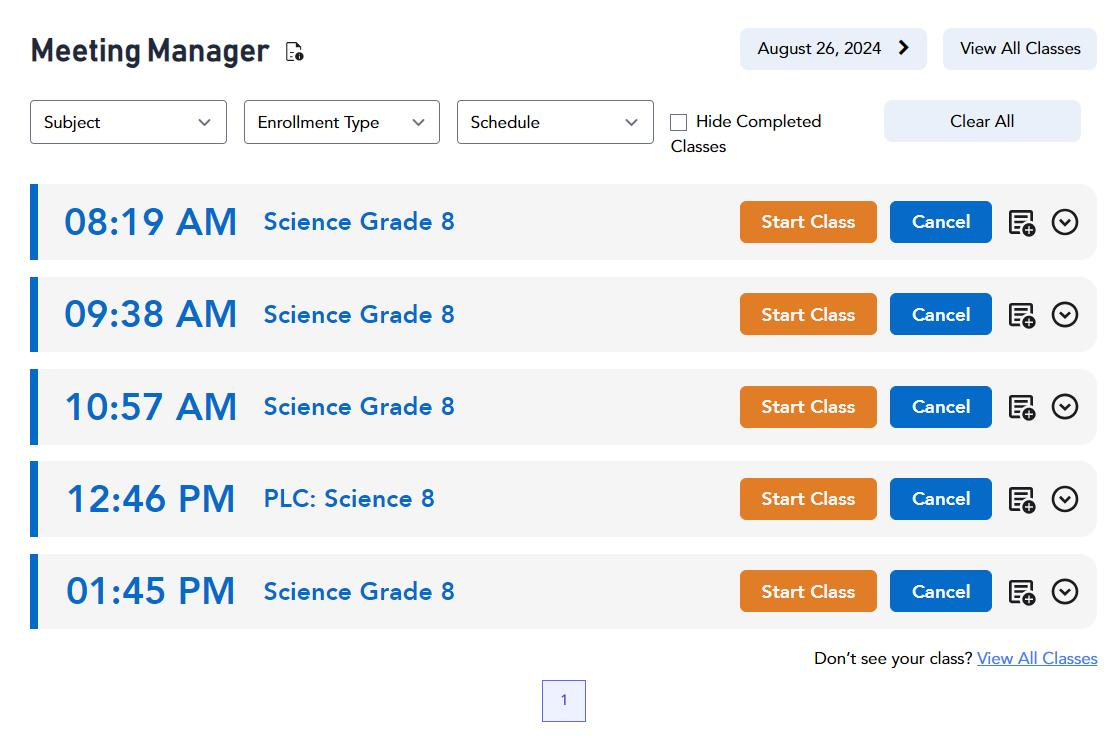Click the Clear All filters button

coord(982,121)
